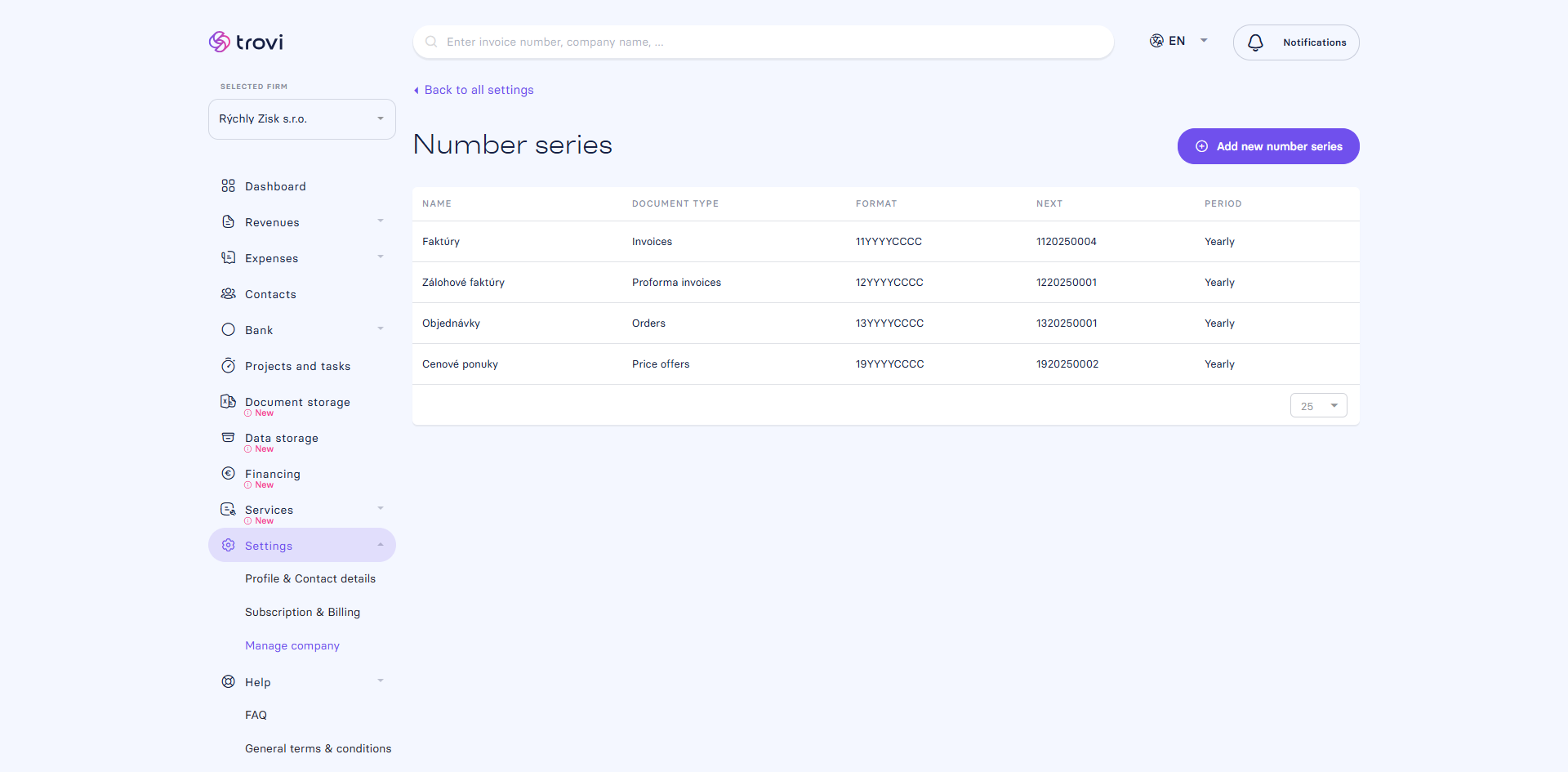Open General terms & conditions
This screenshot has width=1568, height=772.
click(318, 749)
